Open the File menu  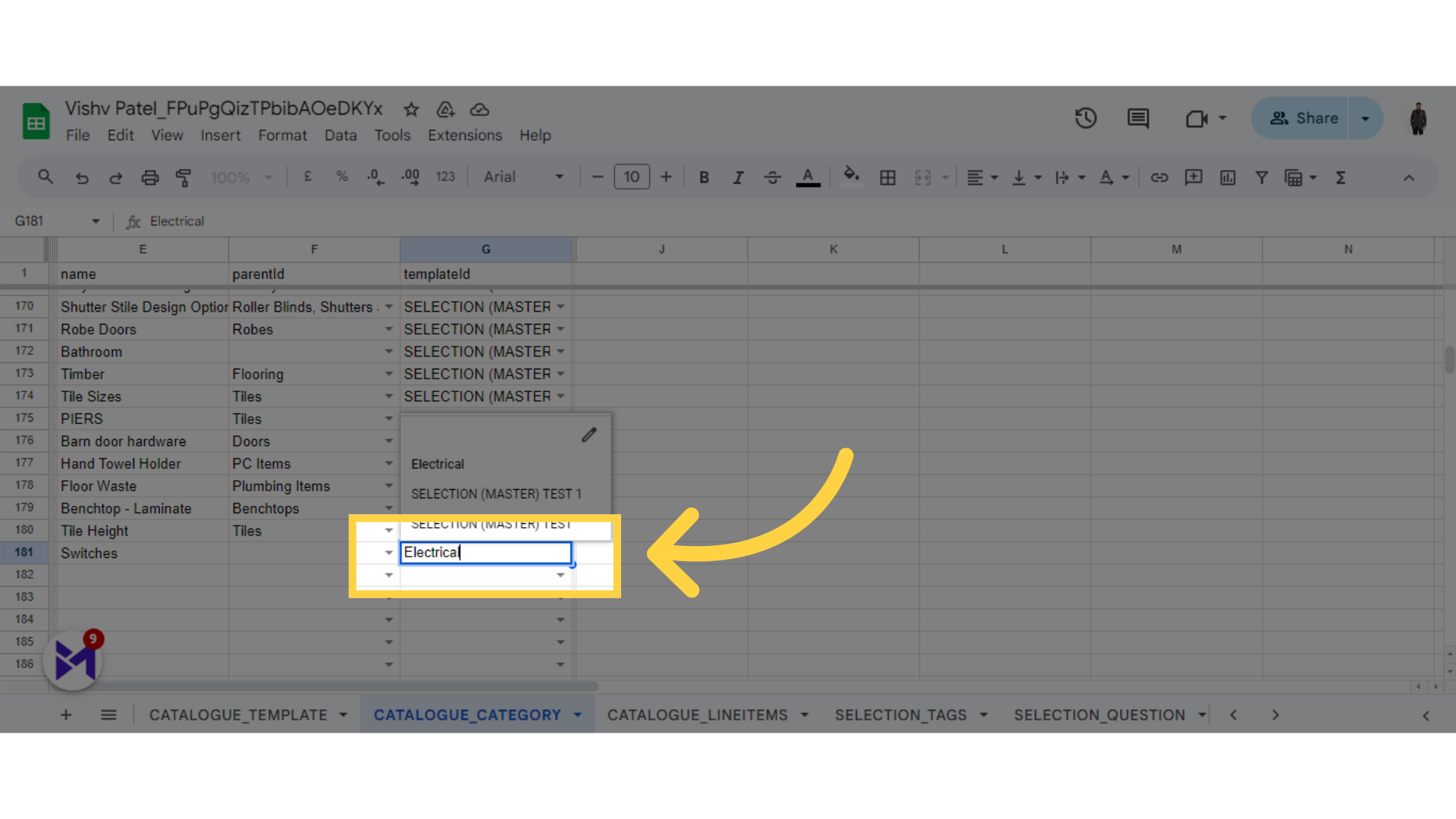click(77, 135)
